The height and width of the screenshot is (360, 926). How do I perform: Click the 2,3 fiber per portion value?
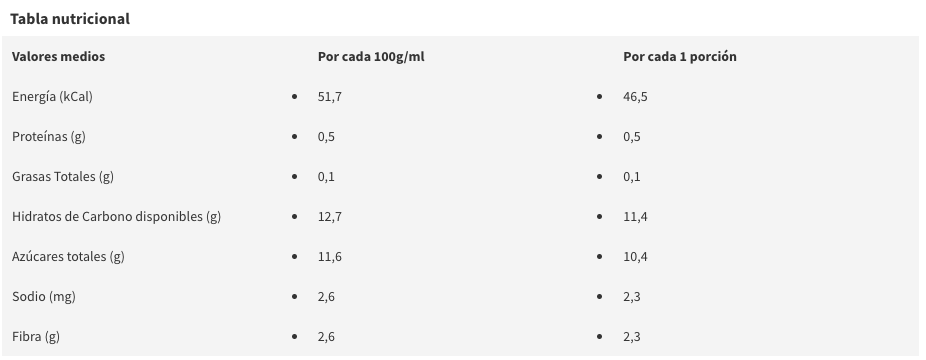point(631,336)
